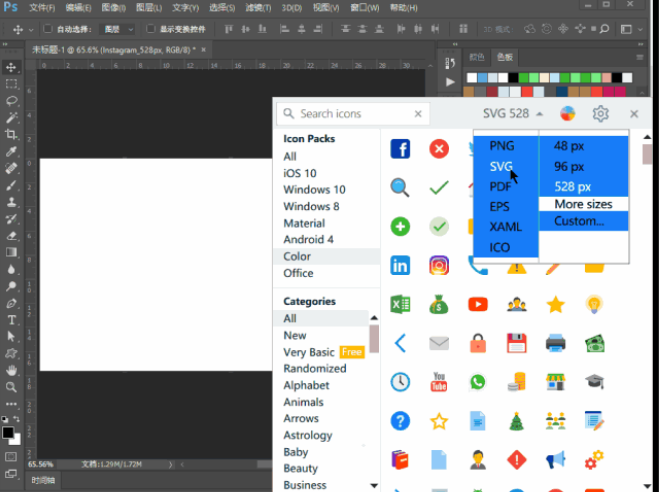Open the icon panel settings gear

click(600, 114)
